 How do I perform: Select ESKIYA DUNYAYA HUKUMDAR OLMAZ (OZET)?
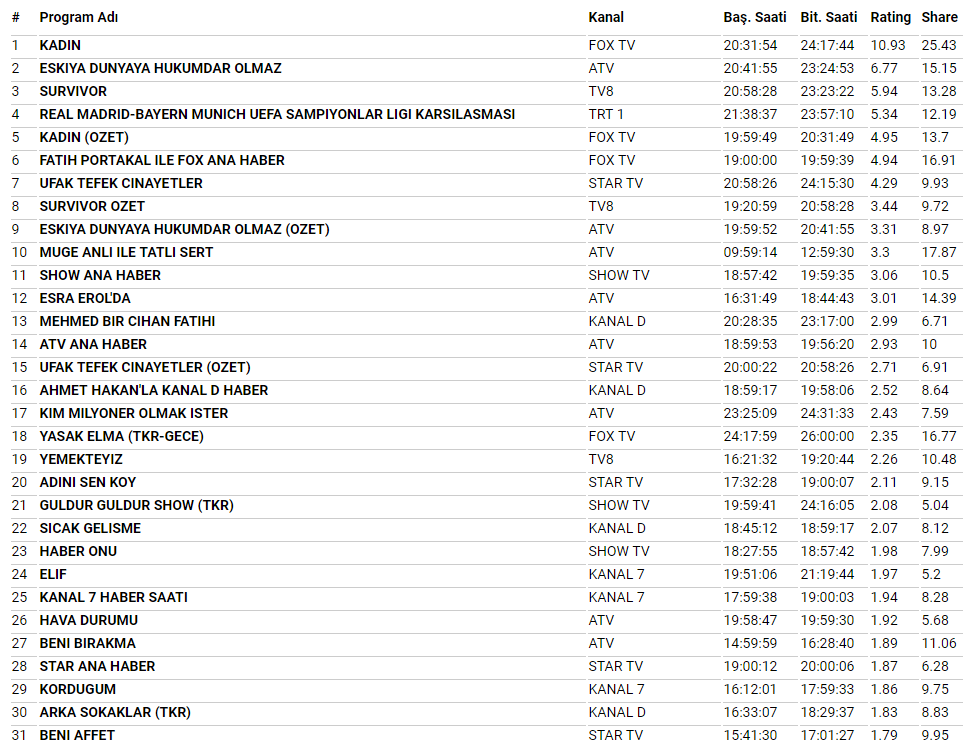point(184,230)
